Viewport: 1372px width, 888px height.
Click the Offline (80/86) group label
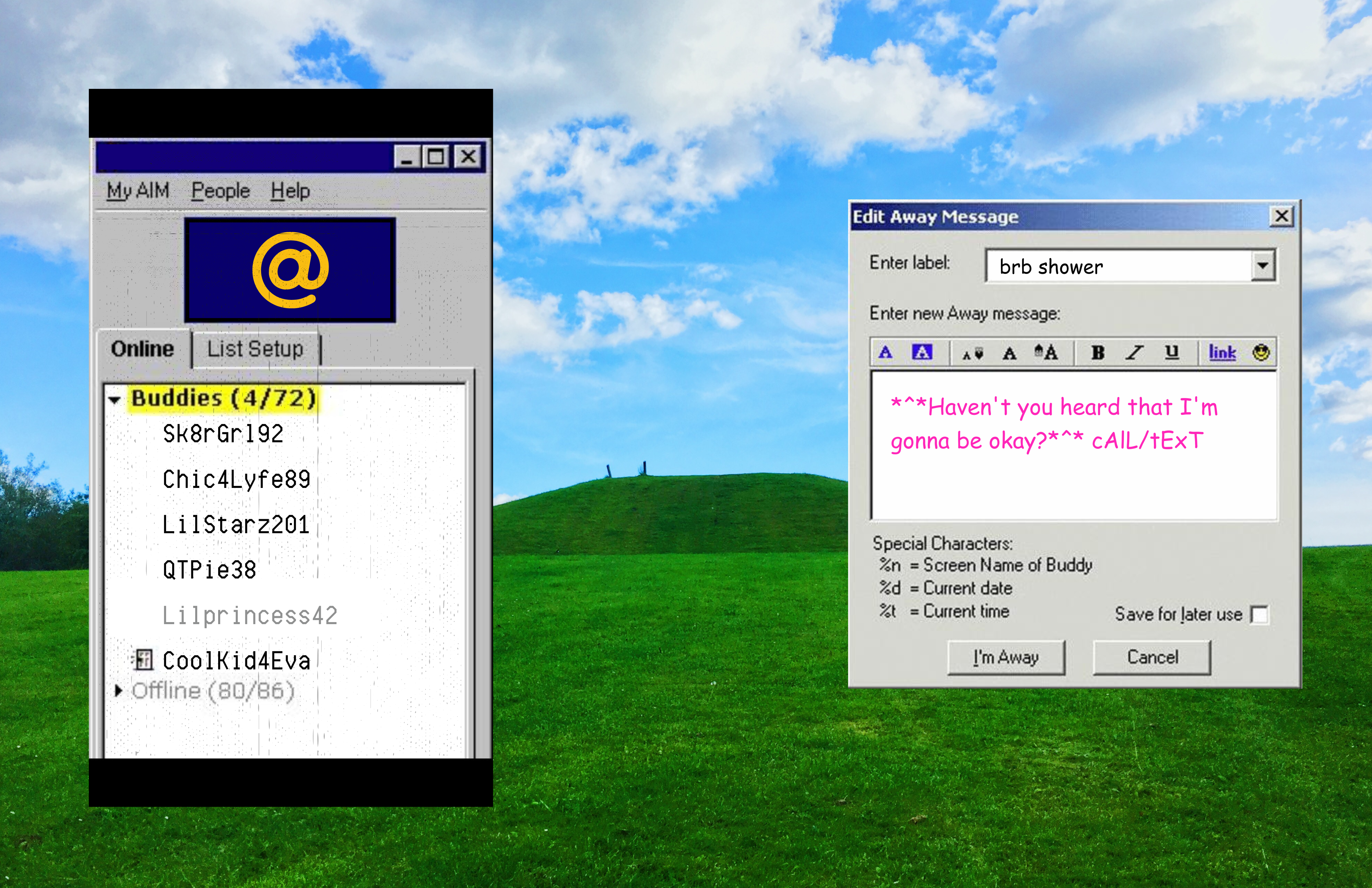pyautogui.click(x=213, y=691)
